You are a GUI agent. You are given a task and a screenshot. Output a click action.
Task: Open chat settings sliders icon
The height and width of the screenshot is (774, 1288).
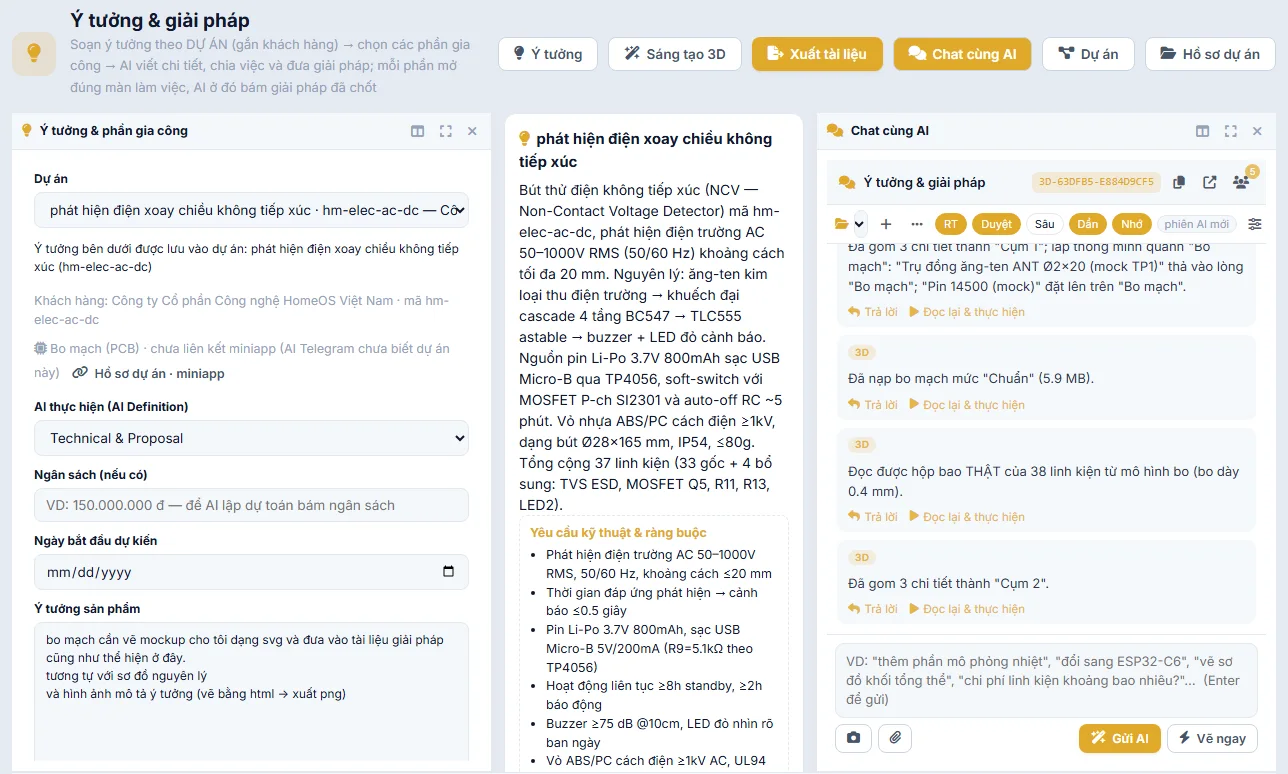pos(1255,224)
